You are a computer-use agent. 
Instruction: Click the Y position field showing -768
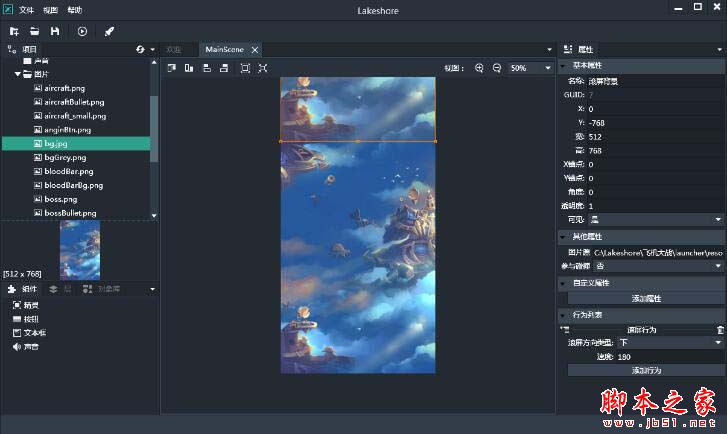click(656, 123)
